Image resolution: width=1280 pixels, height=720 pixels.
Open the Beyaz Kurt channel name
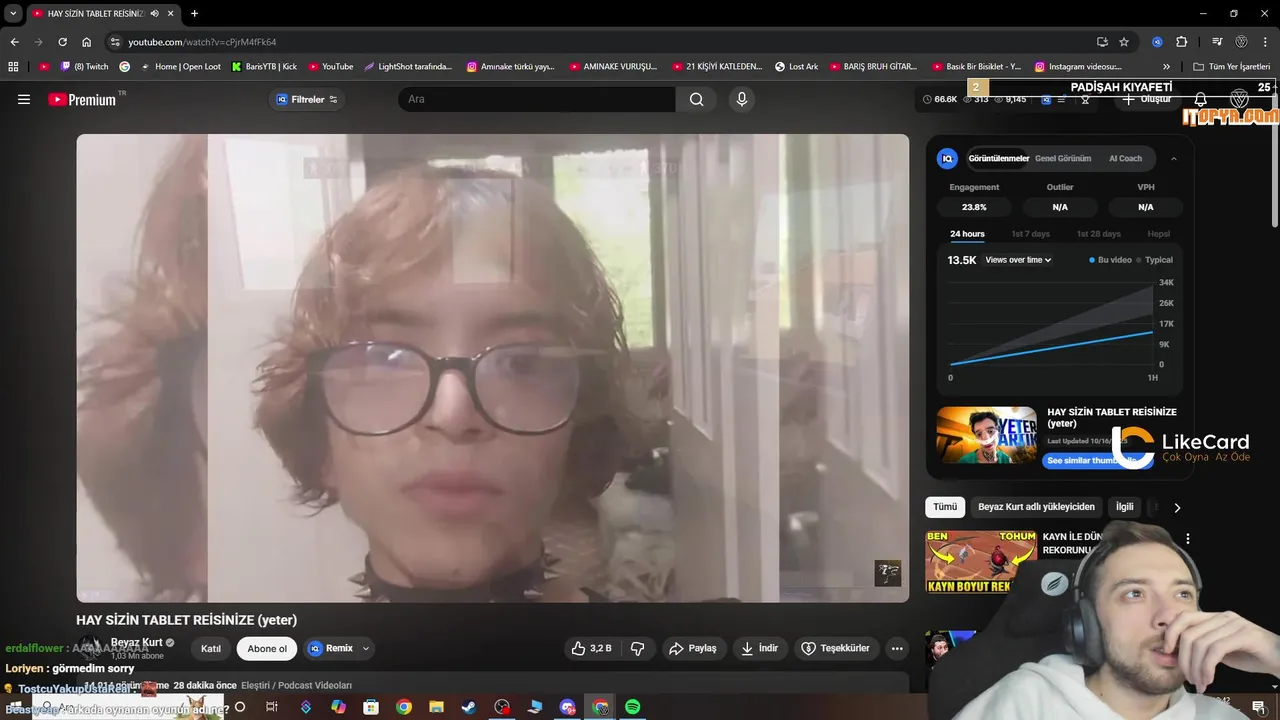click(136, 642)
